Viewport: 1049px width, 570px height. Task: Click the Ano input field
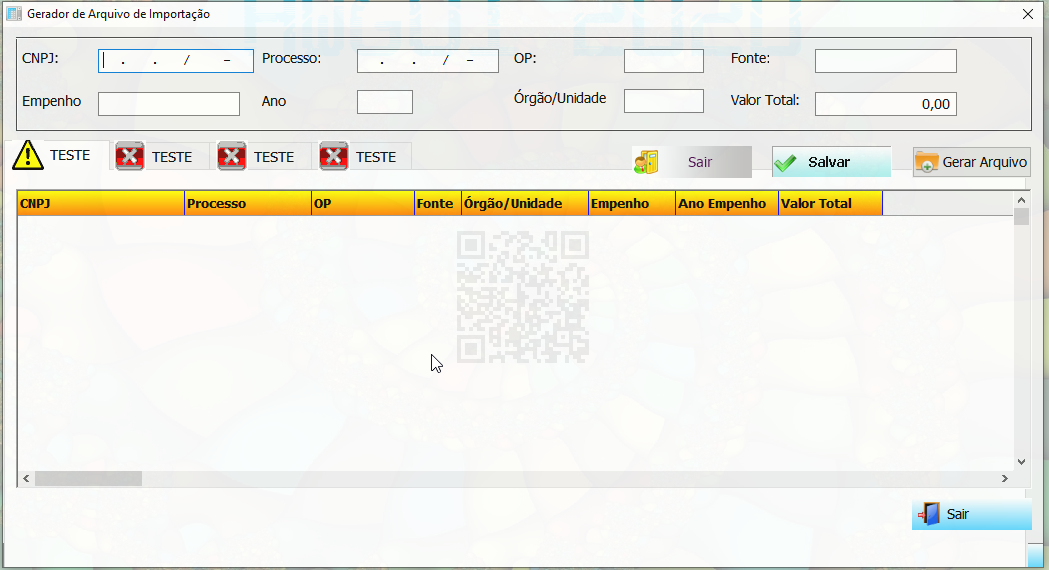point(385,102)
